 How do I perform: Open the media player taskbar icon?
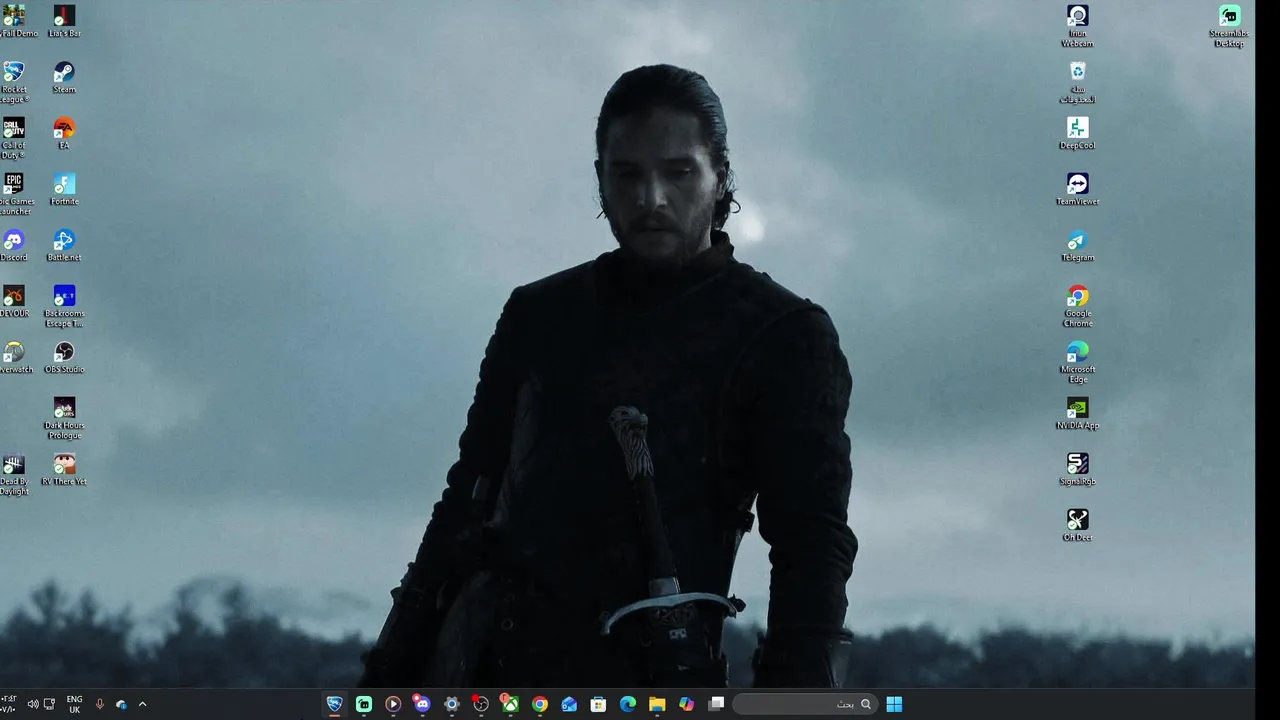pyautogui.click(x=393, y=704)
